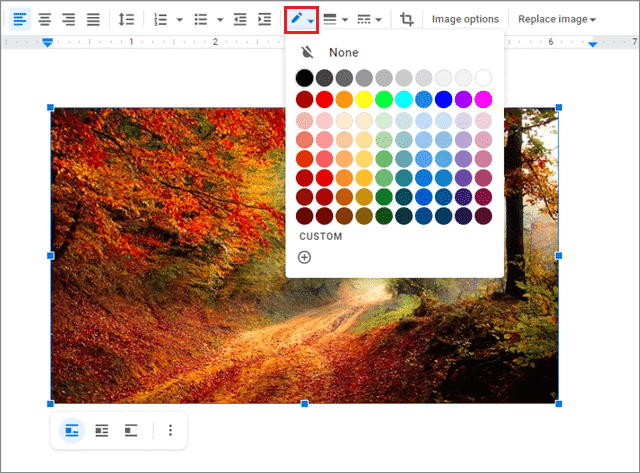This screenshot has width=640, height=473.
Task: Choose the Break text layout option
Action: coord(131,430)
